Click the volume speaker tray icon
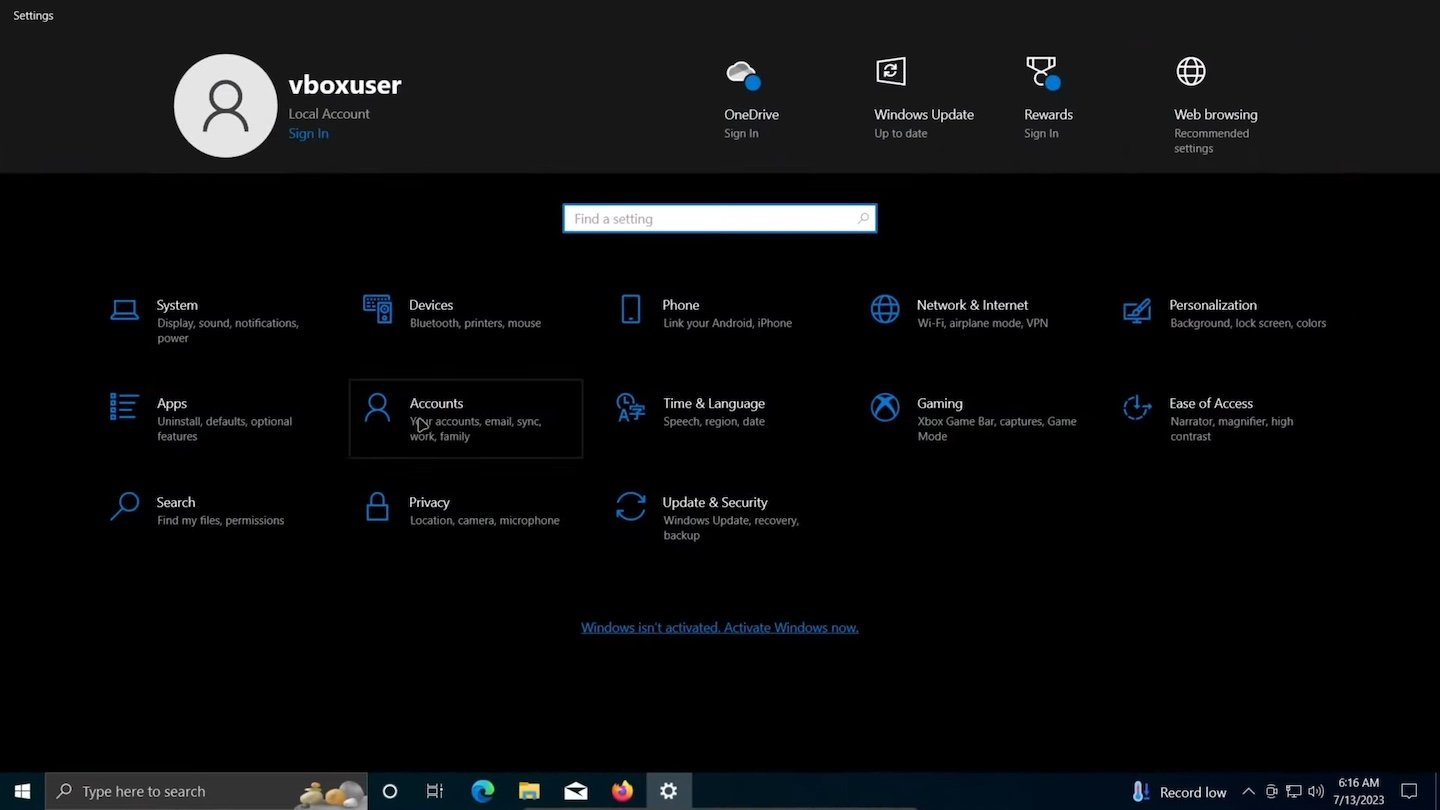 (x=1316, y=791)
